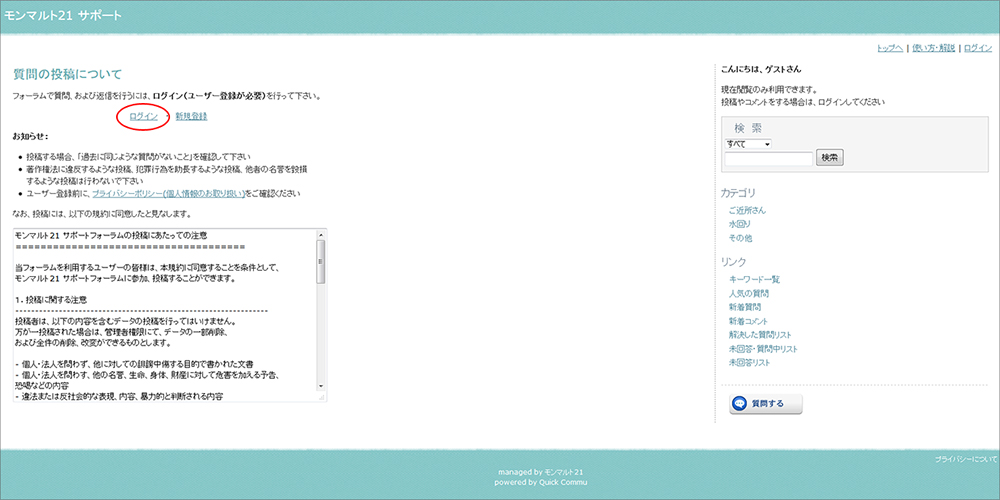This screenshot has height=500, width=1000.
Task: Click the powered by Quick Commu footer text
Action: [x=541, y=482]
